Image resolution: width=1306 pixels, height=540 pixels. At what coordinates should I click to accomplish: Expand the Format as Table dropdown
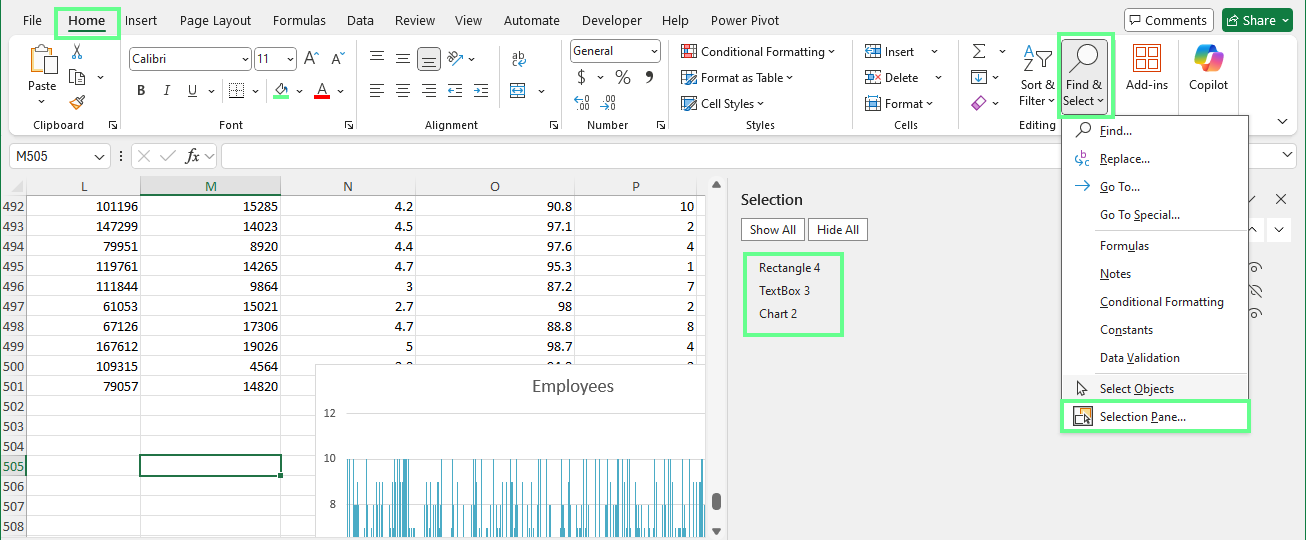click(x=789, y=78)
